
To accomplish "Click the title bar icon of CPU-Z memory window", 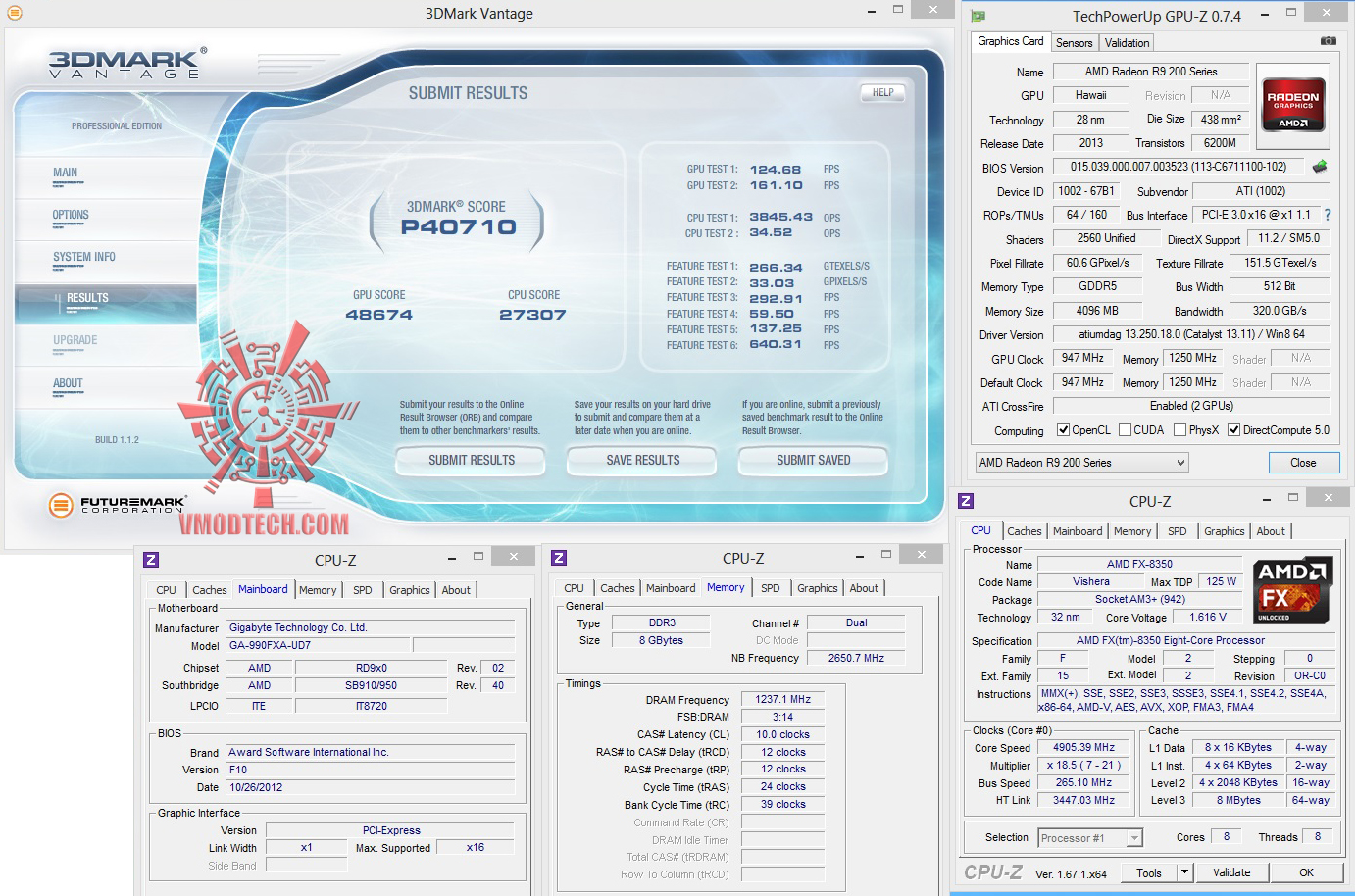I will click(559, 558).
